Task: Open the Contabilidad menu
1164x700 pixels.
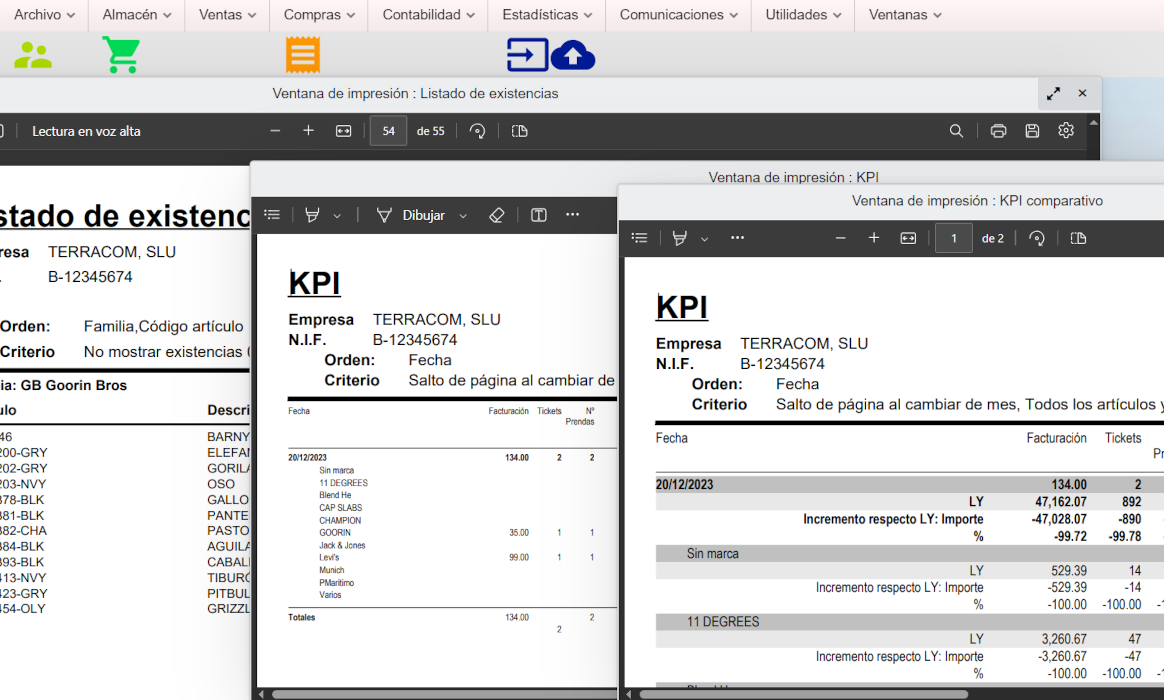Action: (428, 15)
